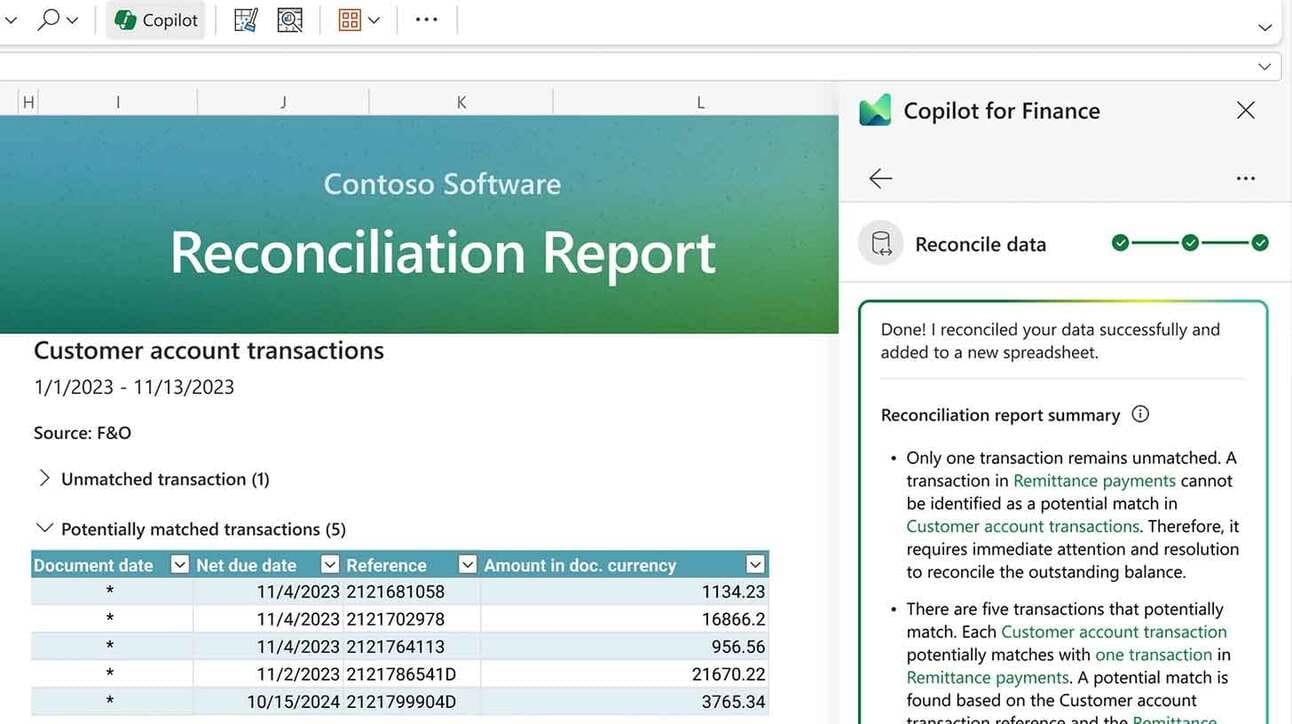Expand the Unmatched transaction (1) group
The height and width of the screenshot is (724, 1292).
pyautogui.click(x=44, y=478)
